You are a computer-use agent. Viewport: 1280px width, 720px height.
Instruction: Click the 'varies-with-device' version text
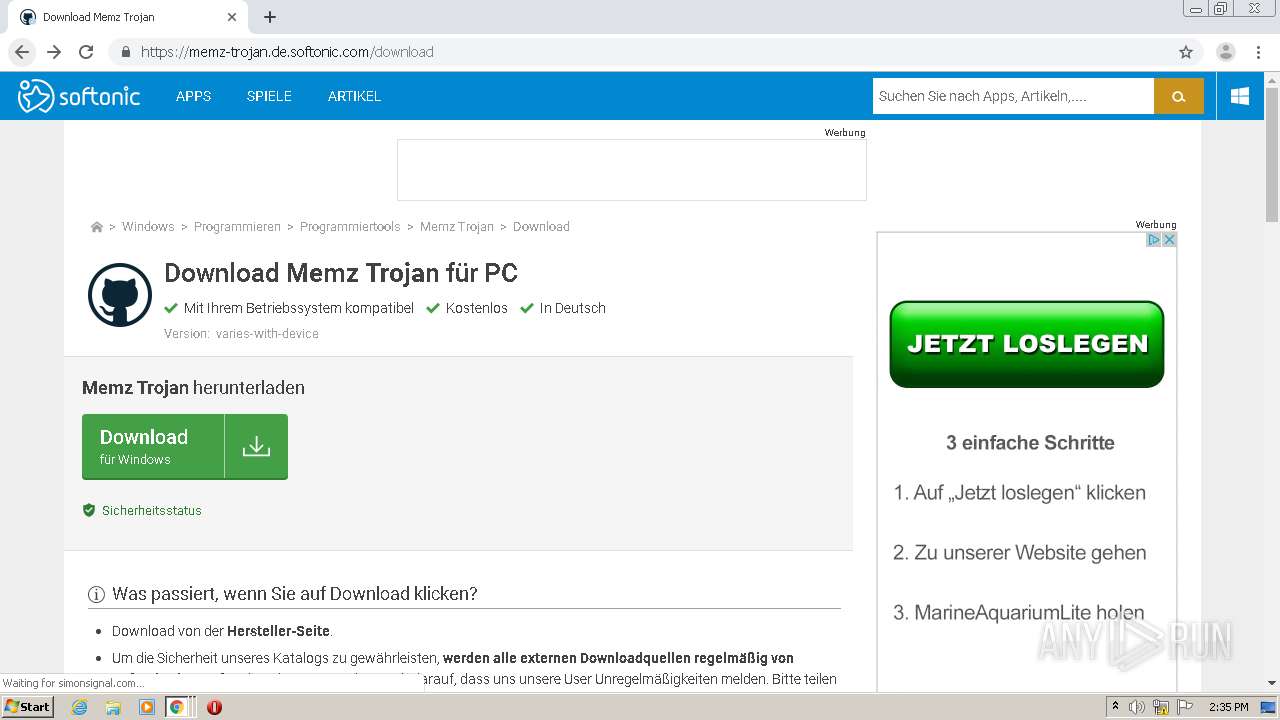pos(267,334)
